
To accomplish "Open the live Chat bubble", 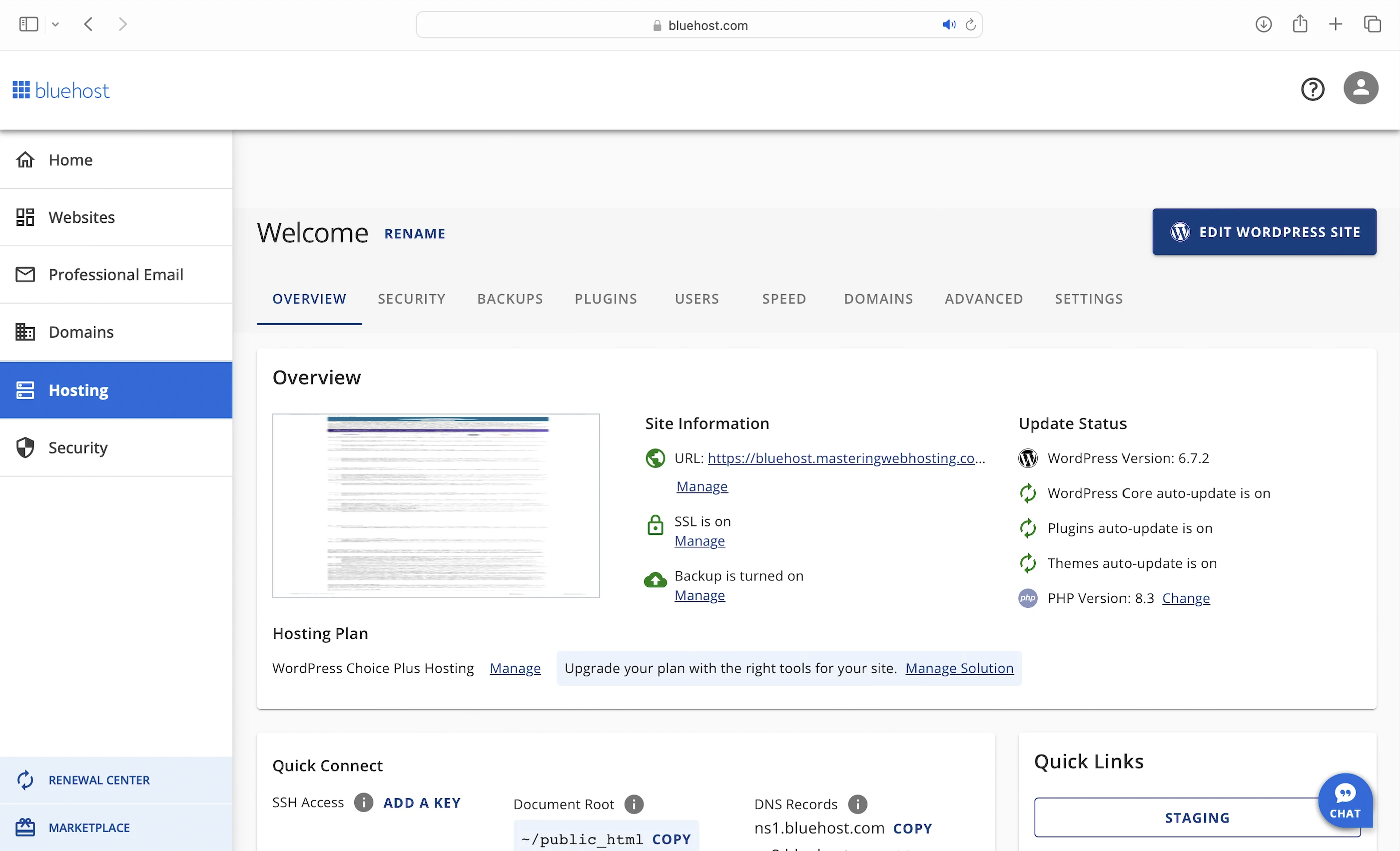I will pos(1345,801).
